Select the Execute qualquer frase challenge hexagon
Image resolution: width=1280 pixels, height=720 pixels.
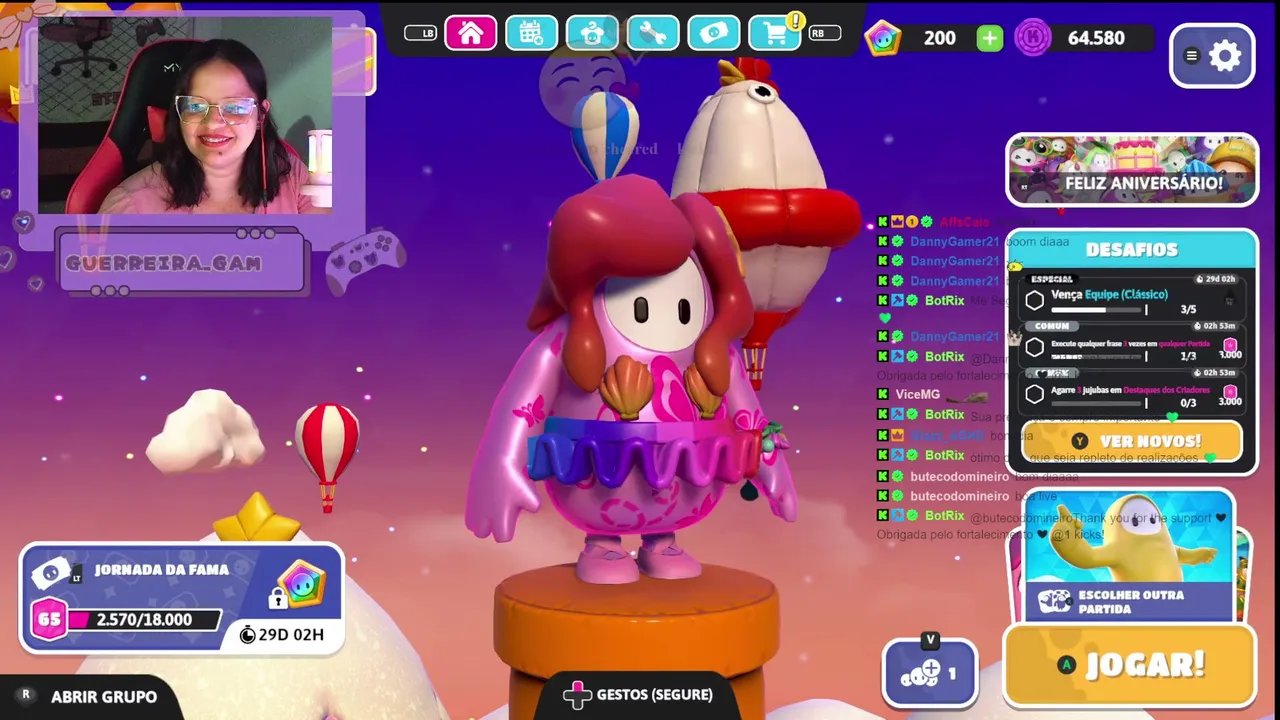click(1035, 347)
